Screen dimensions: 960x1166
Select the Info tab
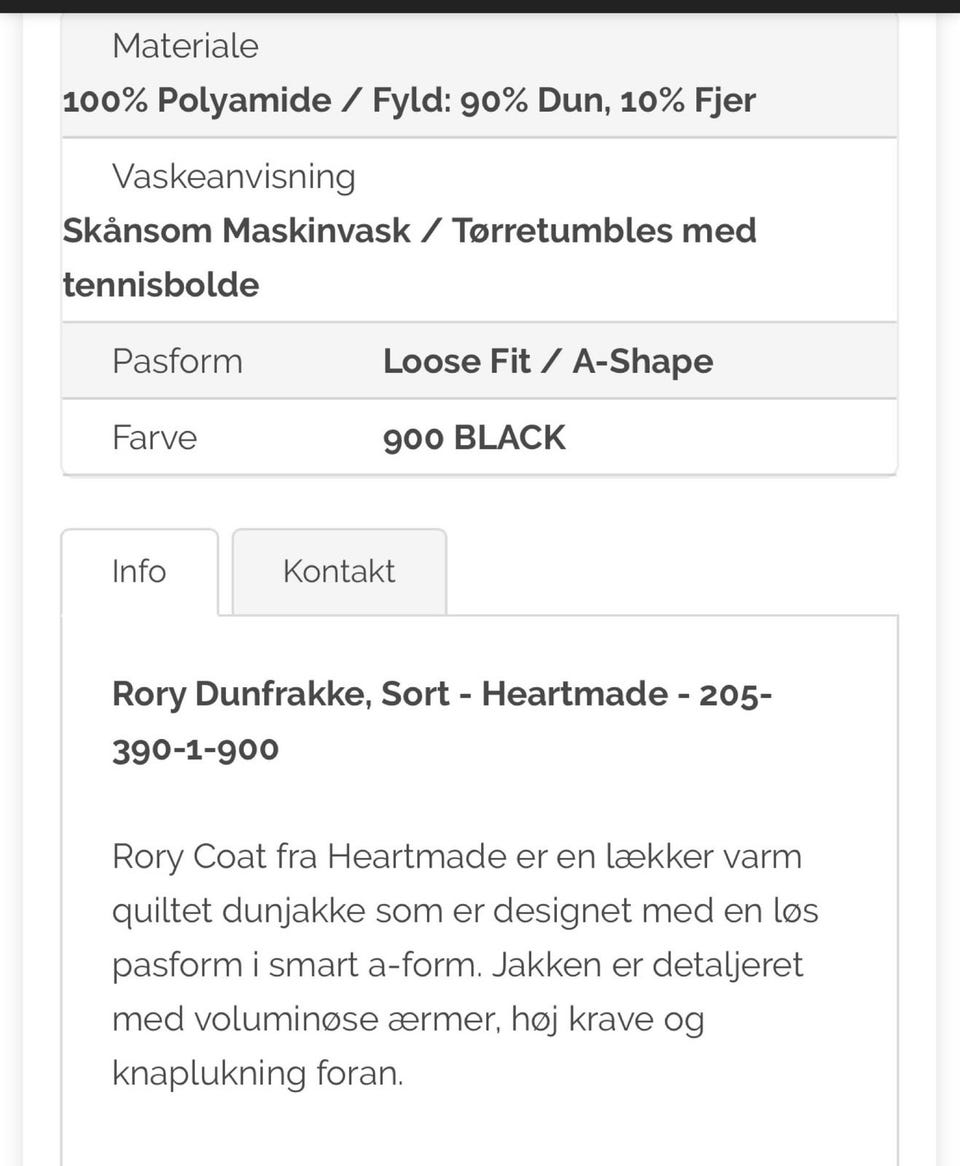pos(139,571)
